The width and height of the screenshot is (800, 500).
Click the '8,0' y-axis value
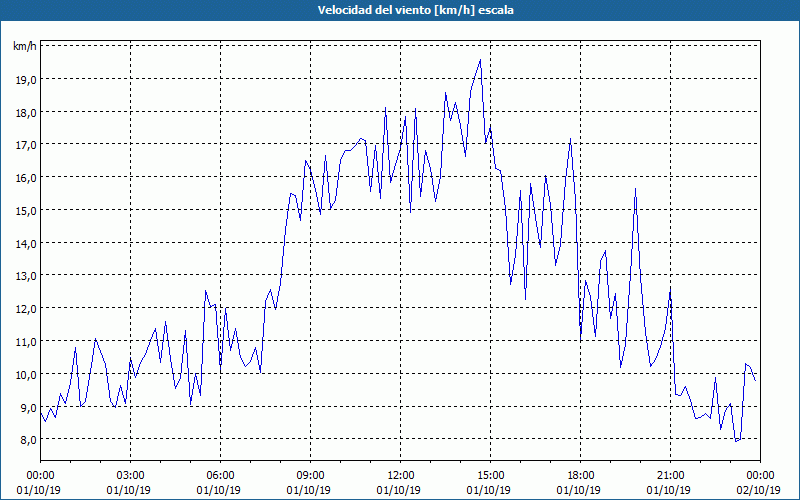[29, 440]
